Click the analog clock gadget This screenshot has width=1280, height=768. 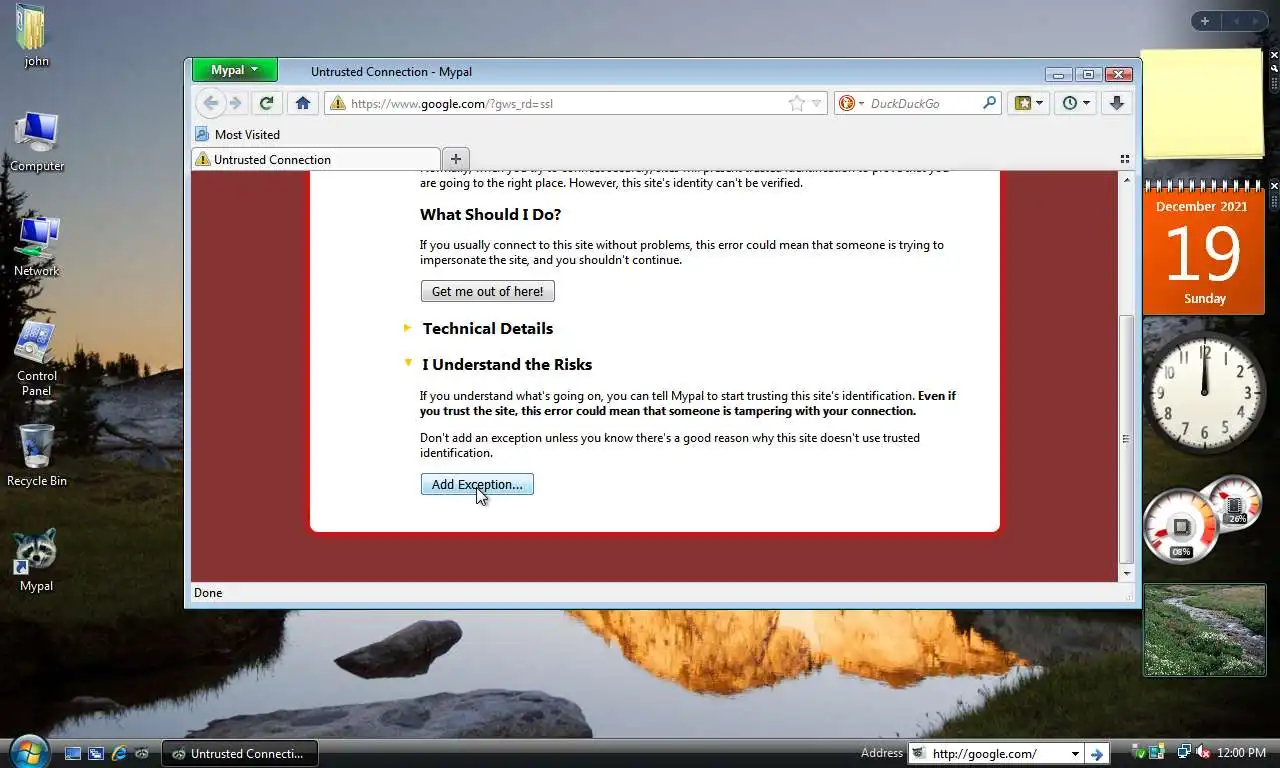click(1204, 392)
